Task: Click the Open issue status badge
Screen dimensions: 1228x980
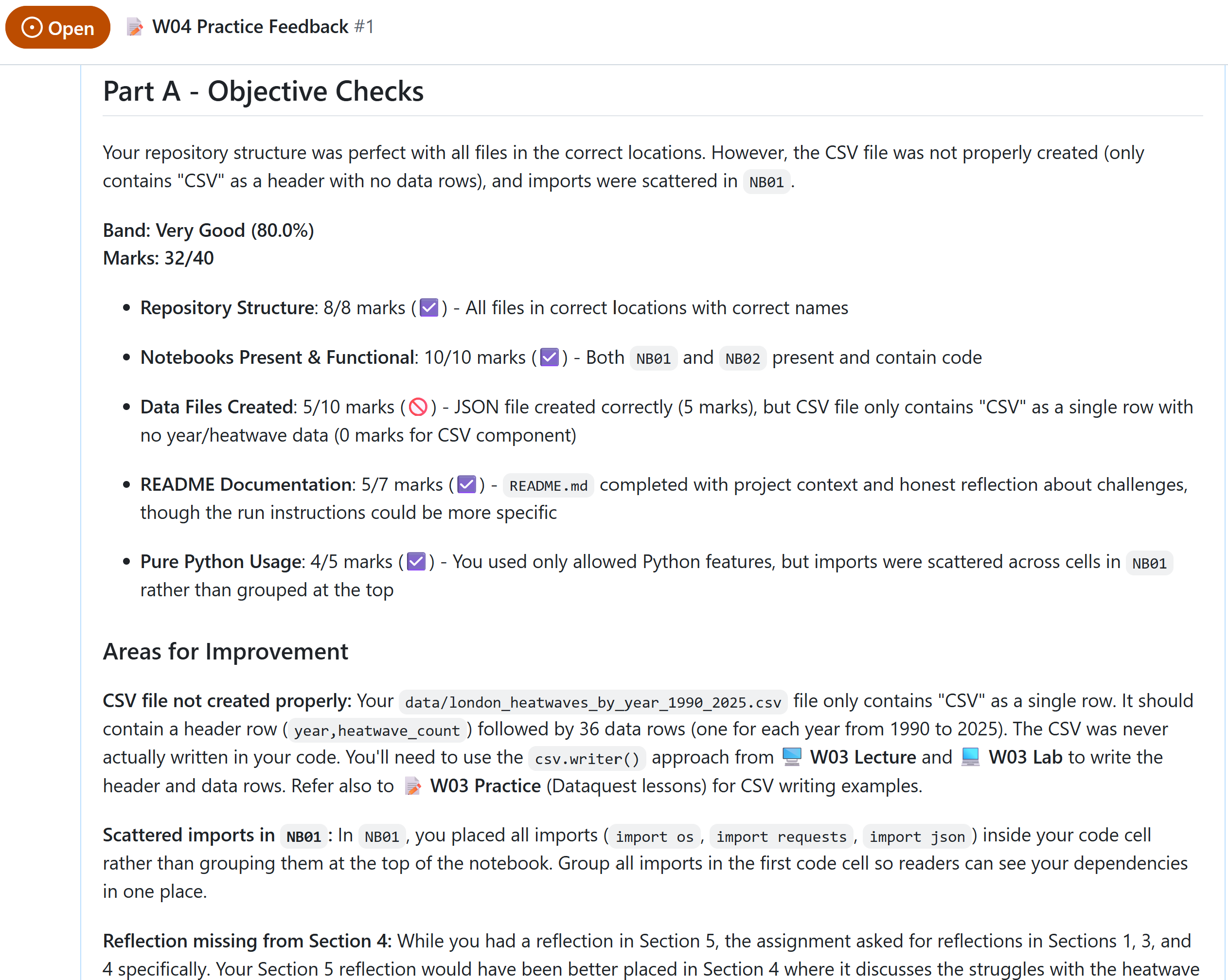Action: pyautogui.click(x=57, y=27)
